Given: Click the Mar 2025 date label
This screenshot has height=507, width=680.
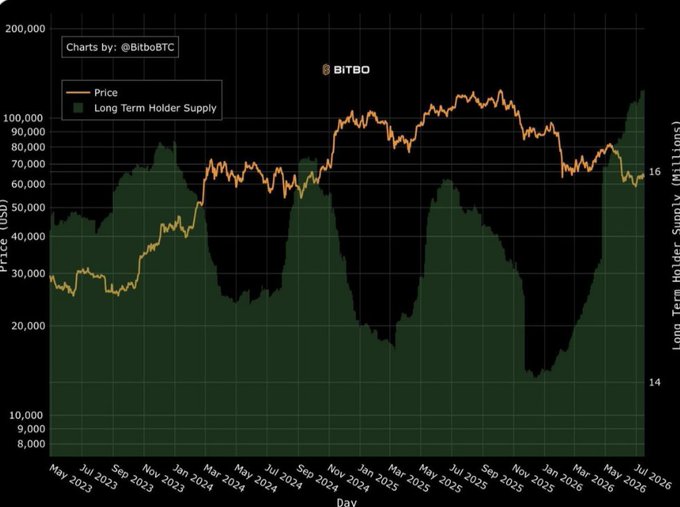Looking at the screenshot, I should point(409,478).
